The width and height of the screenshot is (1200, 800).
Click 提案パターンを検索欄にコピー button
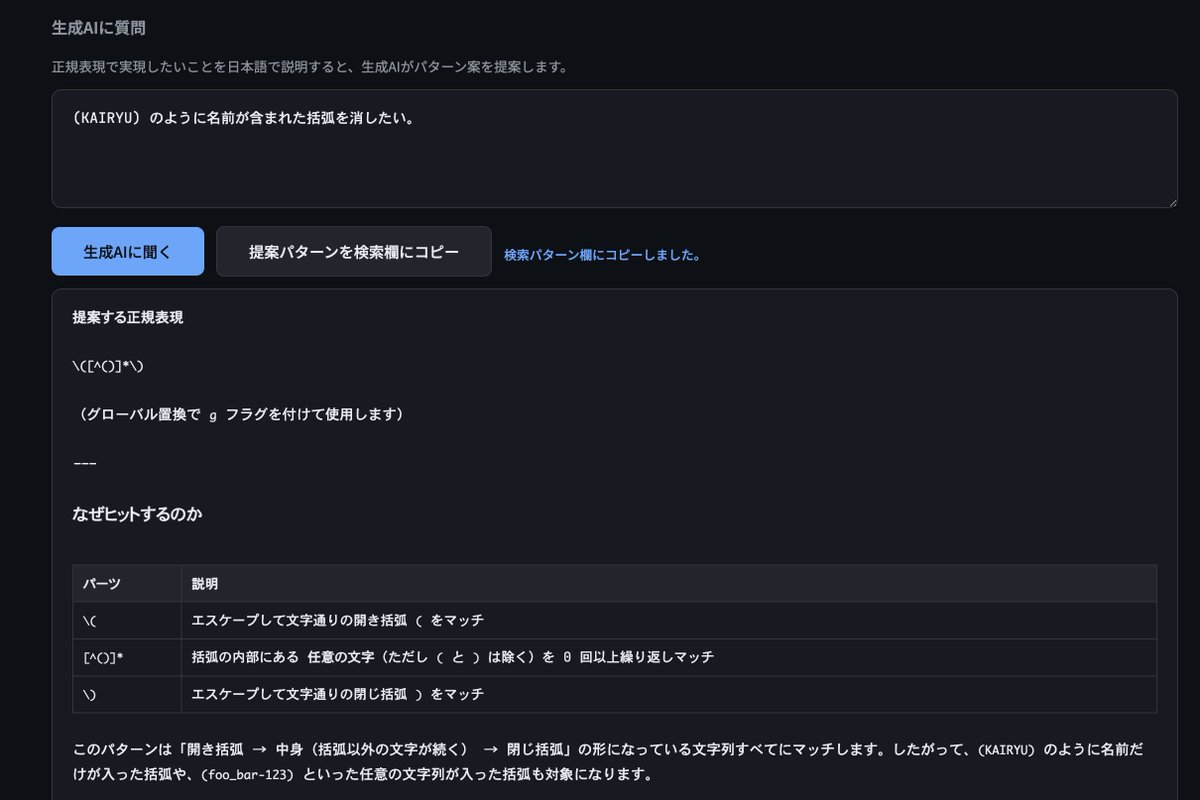(354, 251)
